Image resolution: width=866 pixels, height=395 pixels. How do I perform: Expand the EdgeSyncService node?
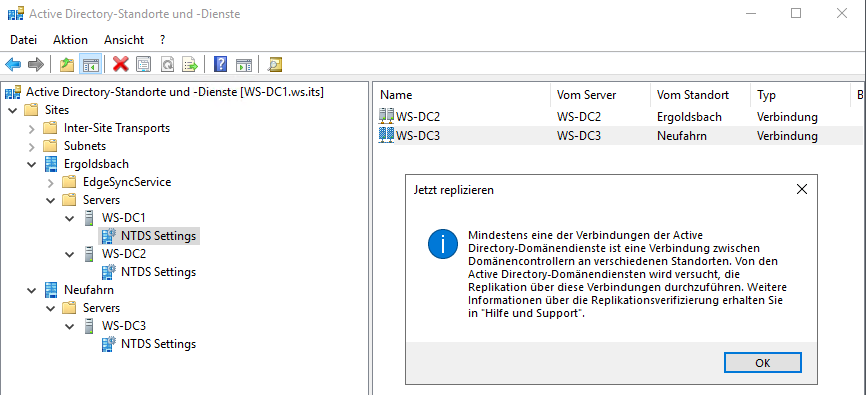click(x=51, y=182)
